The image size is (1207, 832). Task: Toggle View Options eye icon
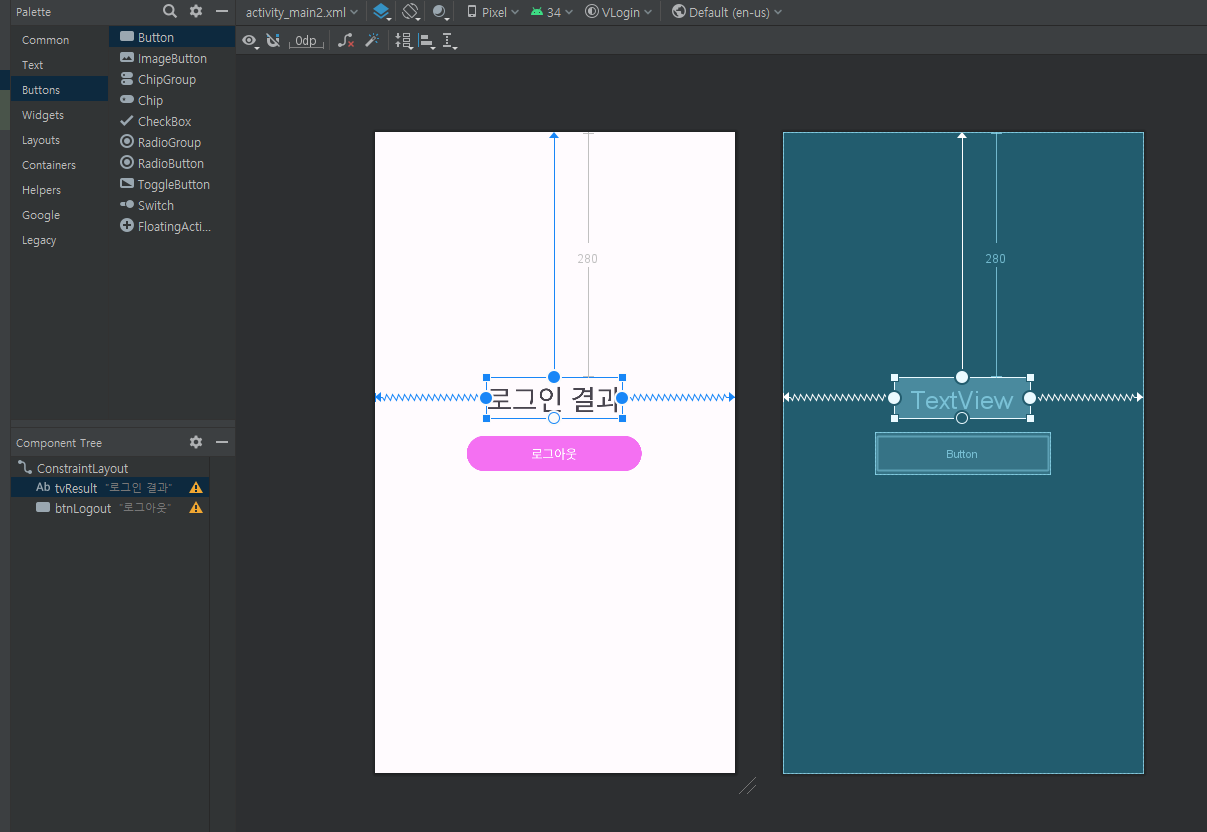tap(250, 41)
